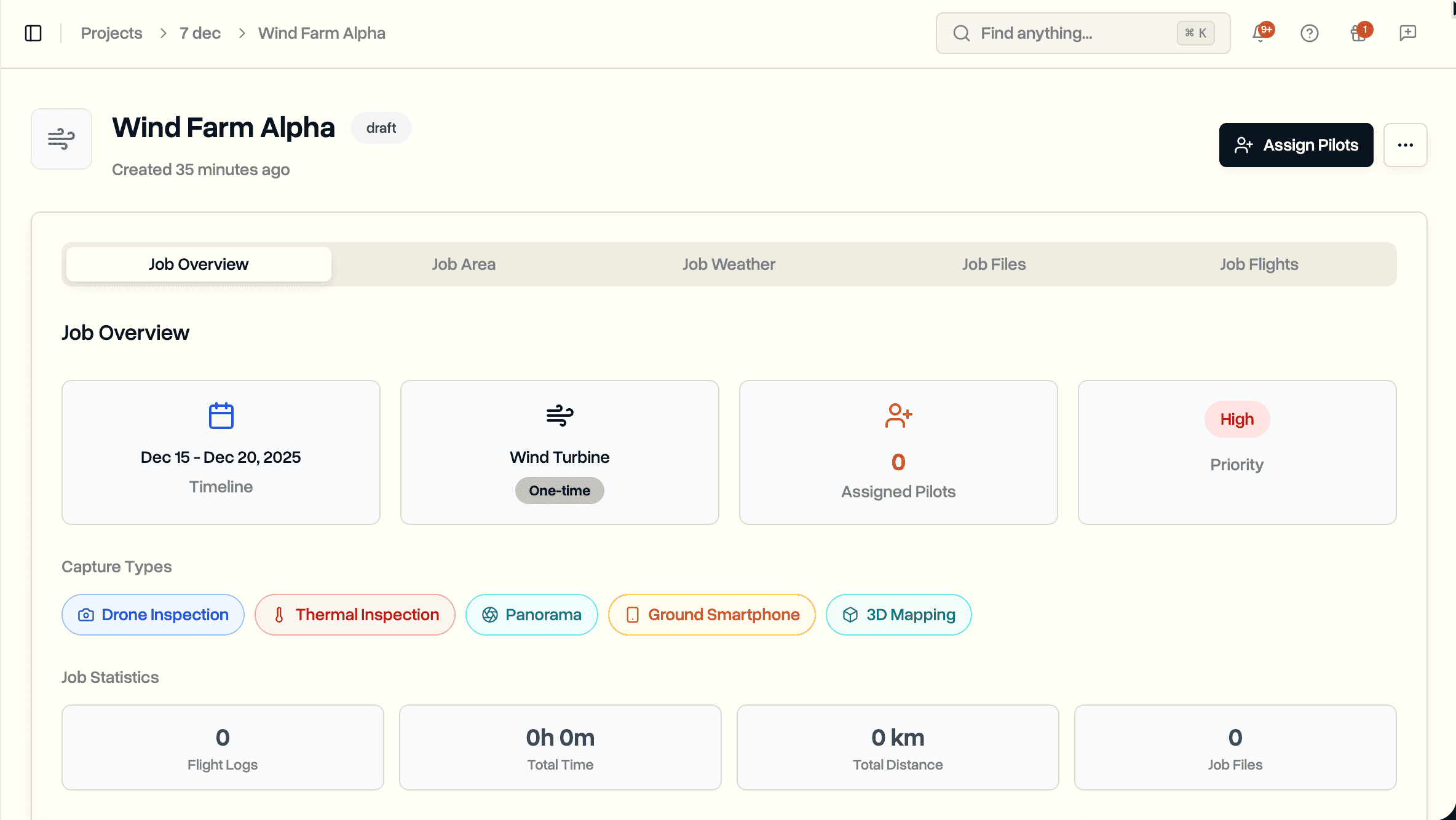Select the Panorama capture chip
The width and height of the screenshot is (1456, 820).
[531, 614]
